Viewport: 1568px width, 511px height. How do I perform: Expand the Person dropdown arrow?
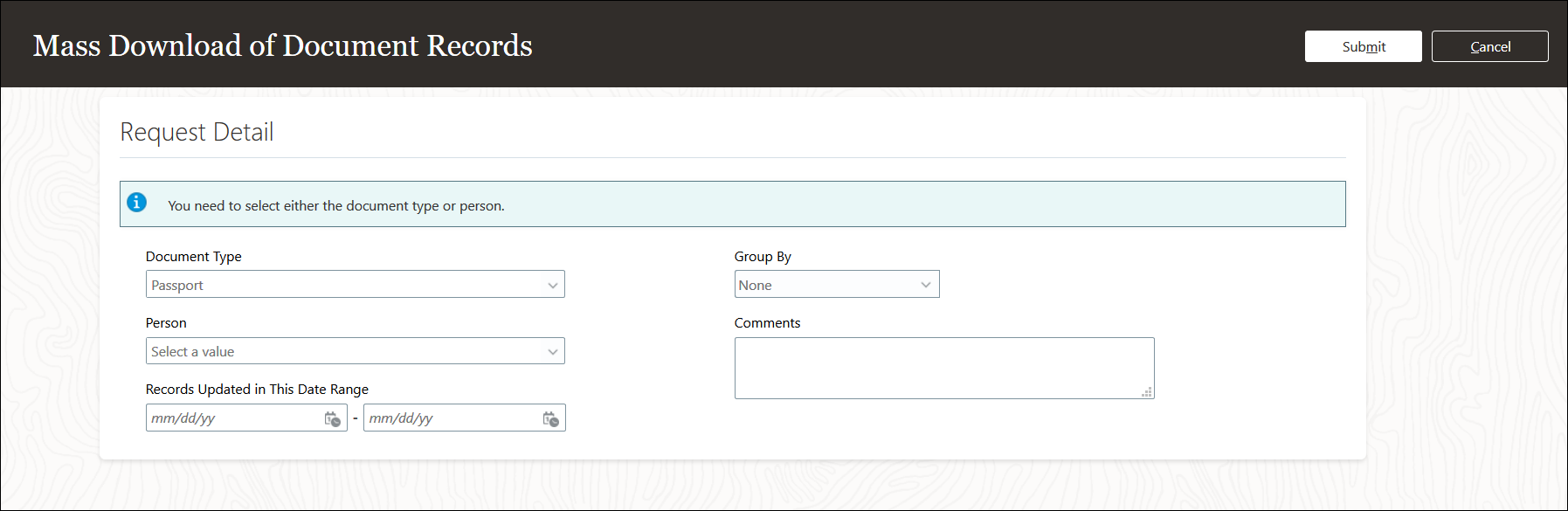(553, 351)
